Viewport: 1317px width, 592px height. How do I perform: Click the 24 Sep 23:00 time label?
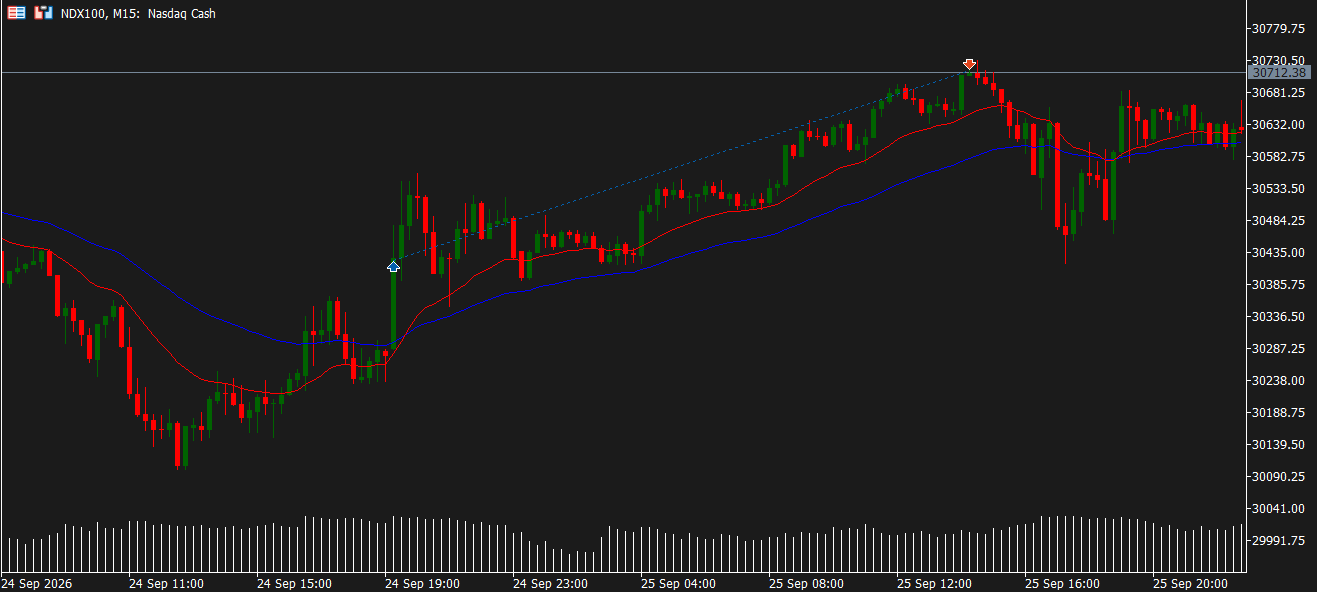pyautogui.click(x=550, y=583)
